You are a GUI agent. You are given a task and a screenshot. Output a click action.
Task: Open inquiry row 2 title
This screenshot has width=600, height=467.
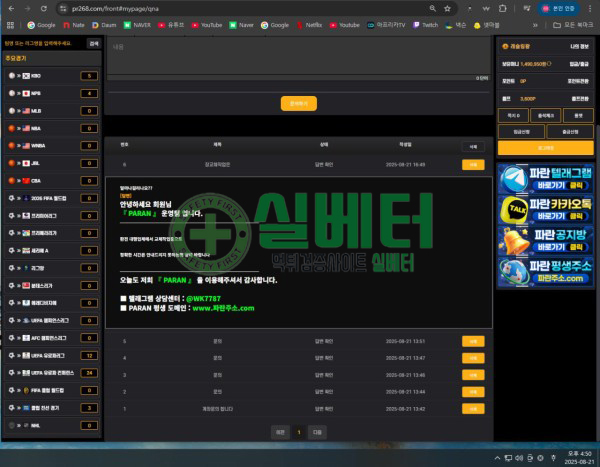pyautogui.click(x=217, y=392)
